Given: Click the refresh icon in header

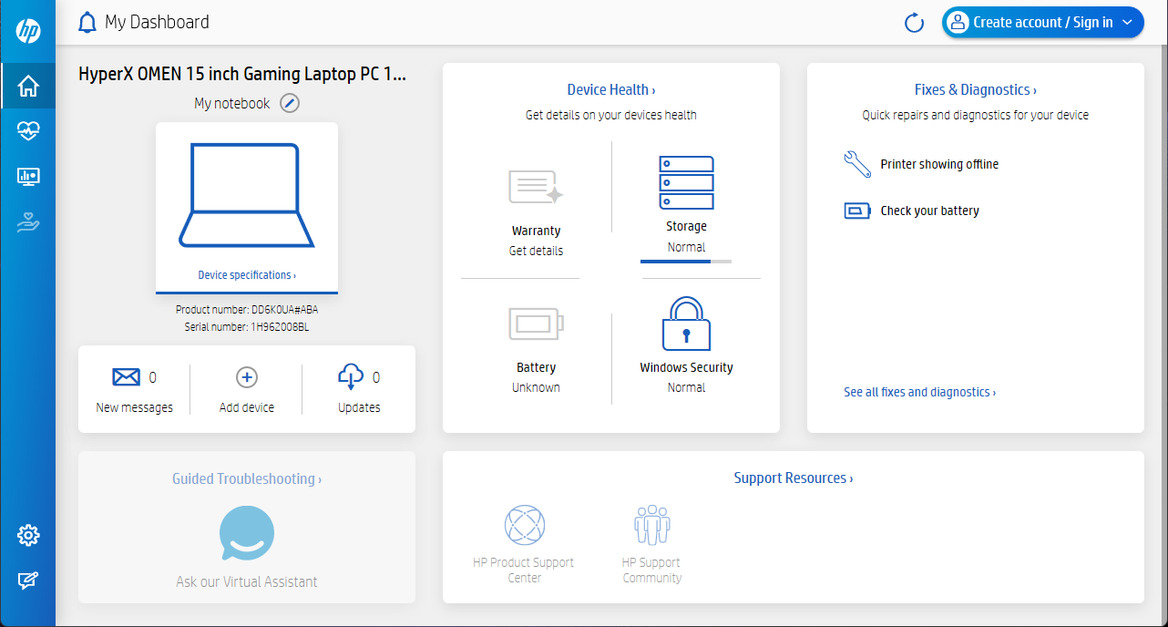Looking at the screenshot, I should click(x=914, y=23).
